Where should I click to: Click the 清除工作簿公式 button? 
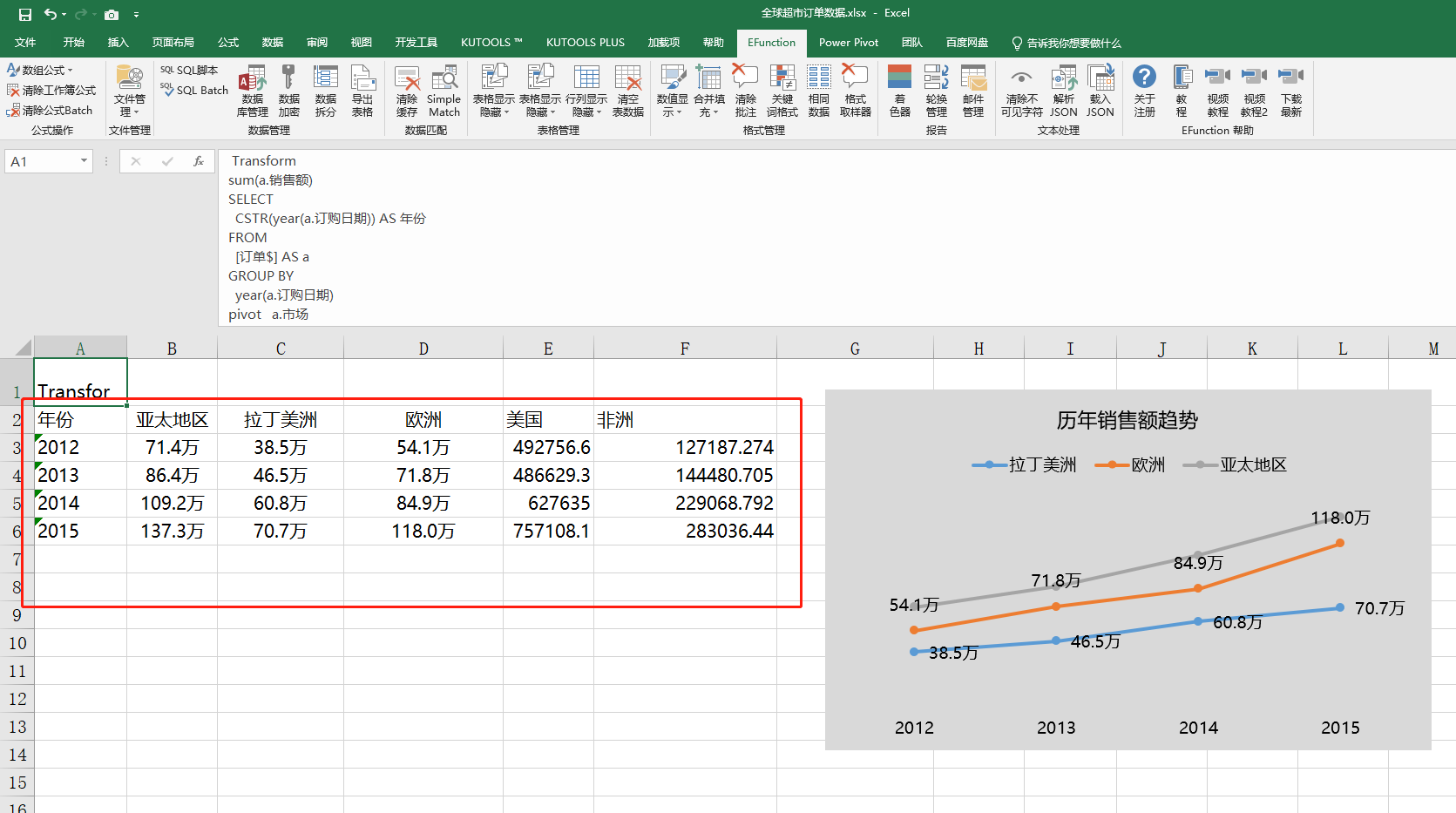pyautogui.click(x=51, y=90)
